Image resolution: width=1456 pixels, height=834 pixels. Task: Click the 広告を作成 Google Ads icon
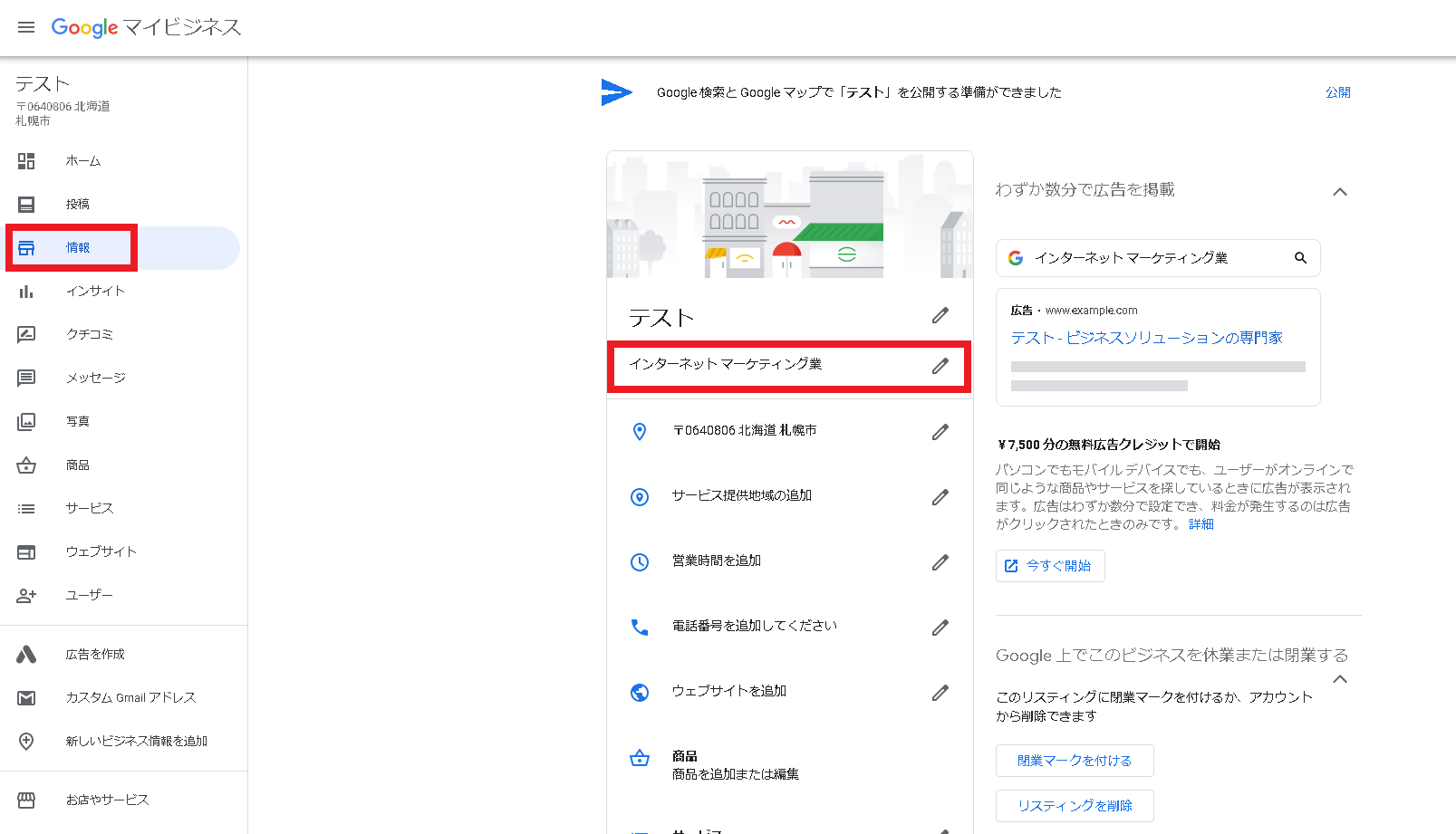(x=26, y=655)
